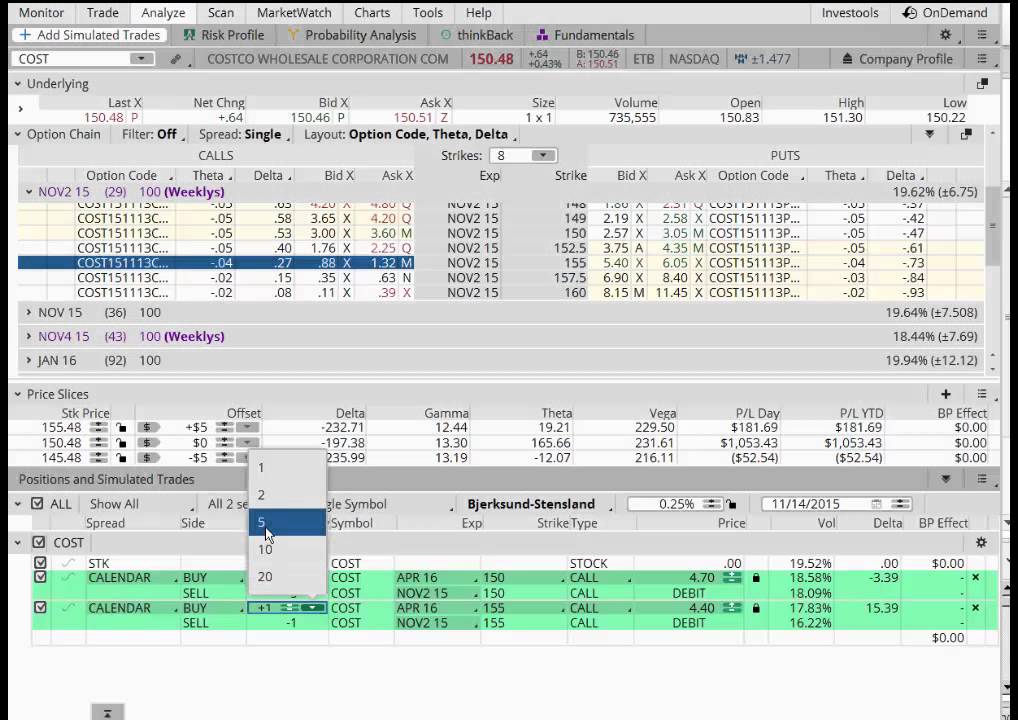This screenshot has width=1018, height=720.
Task: Remove the 155 strike calendar trade
Action: pos(975,608)
